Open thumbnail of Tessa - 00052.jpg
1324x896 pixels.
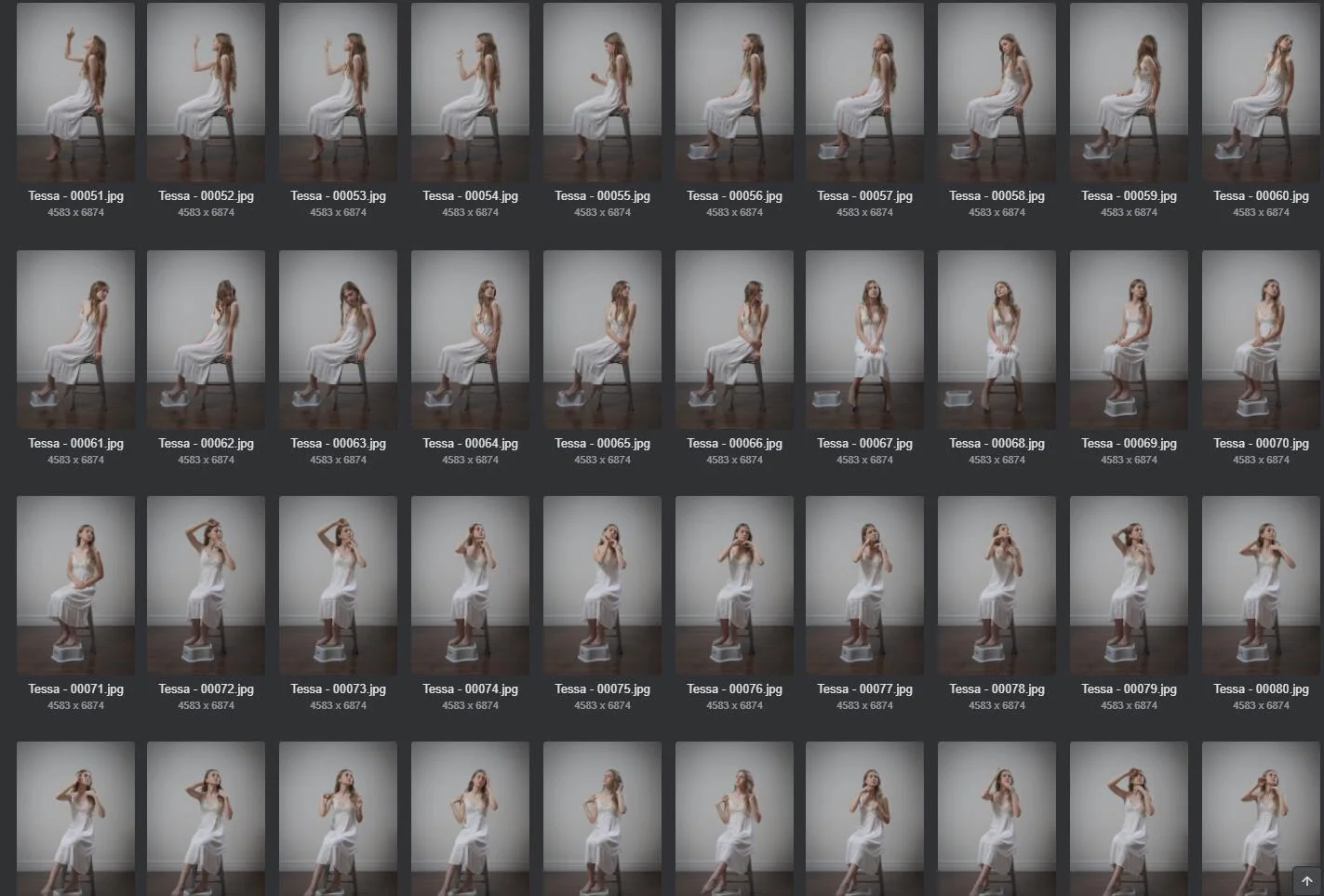pos(206,92)
